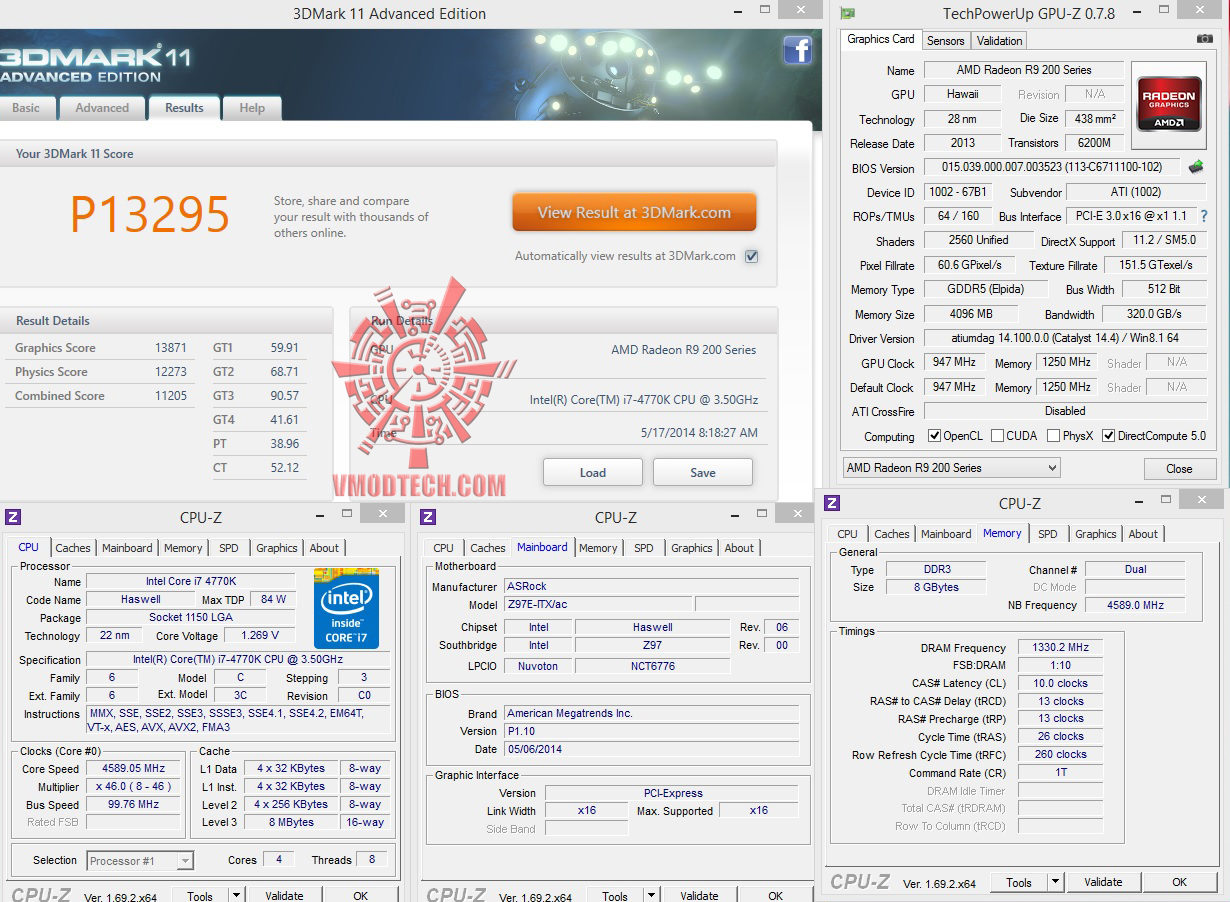
Task: Click the Physics Score value 12273
Action: pyautogui.click(x=170, y=372)
